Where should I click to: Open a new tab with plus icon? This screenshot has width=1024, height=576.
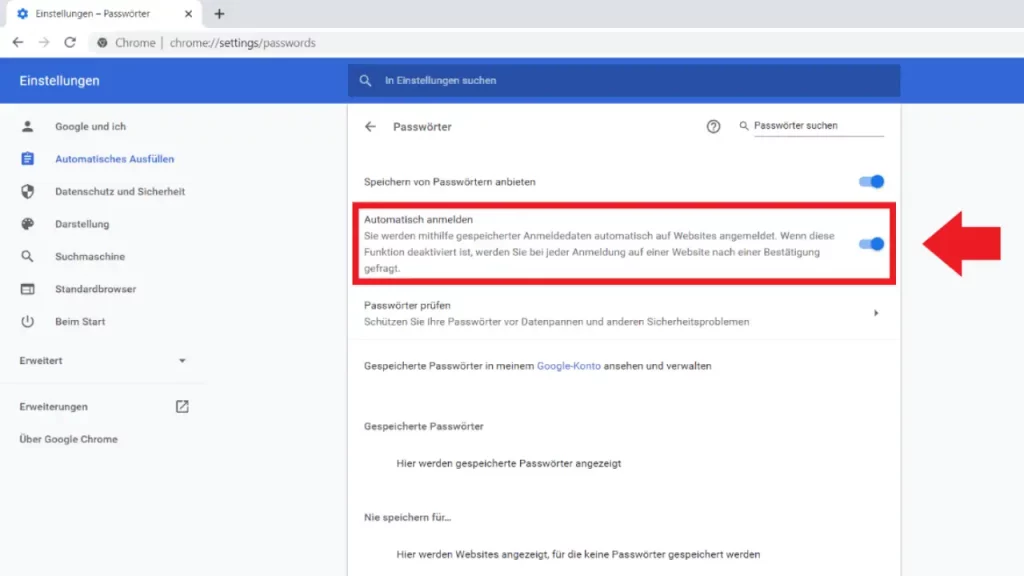(219, 14)
